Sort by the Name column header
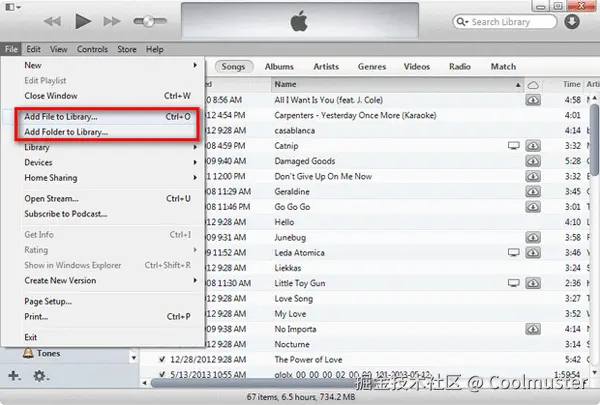 pos(397,84)
